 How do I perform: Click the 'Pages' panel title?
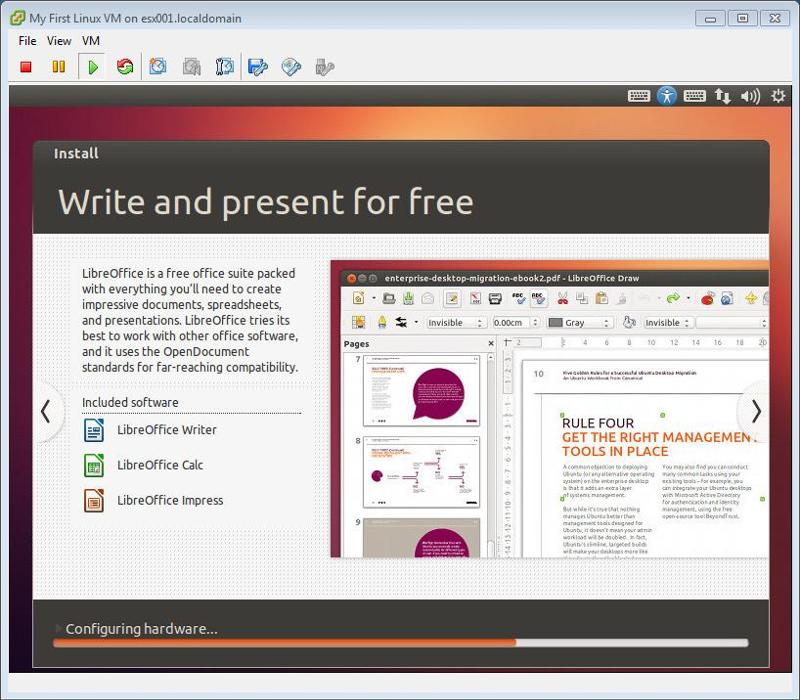click(356, 343)
